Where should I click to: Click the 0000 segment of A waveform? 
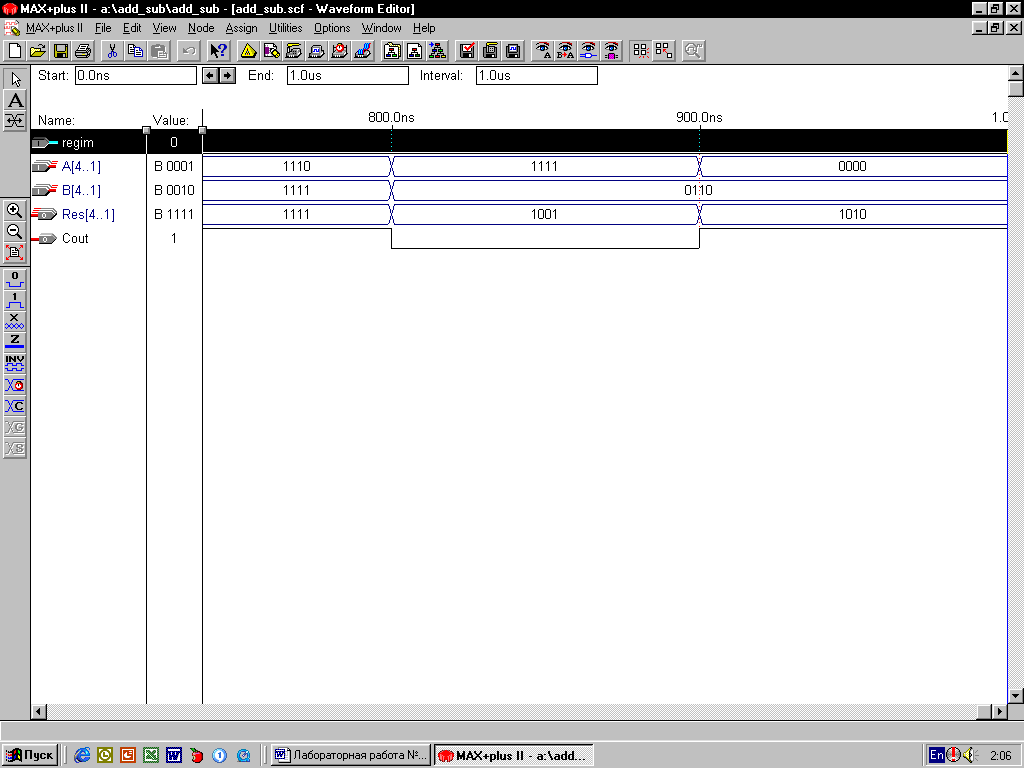click(x=852, y=167)
